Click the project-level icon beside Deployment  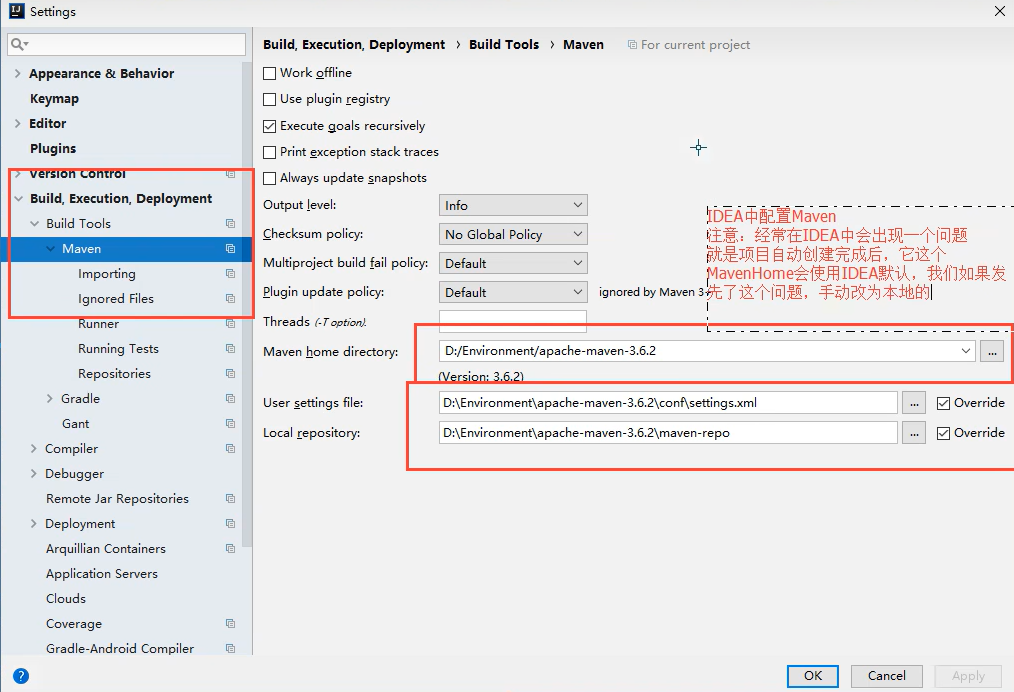pos(230,523)
